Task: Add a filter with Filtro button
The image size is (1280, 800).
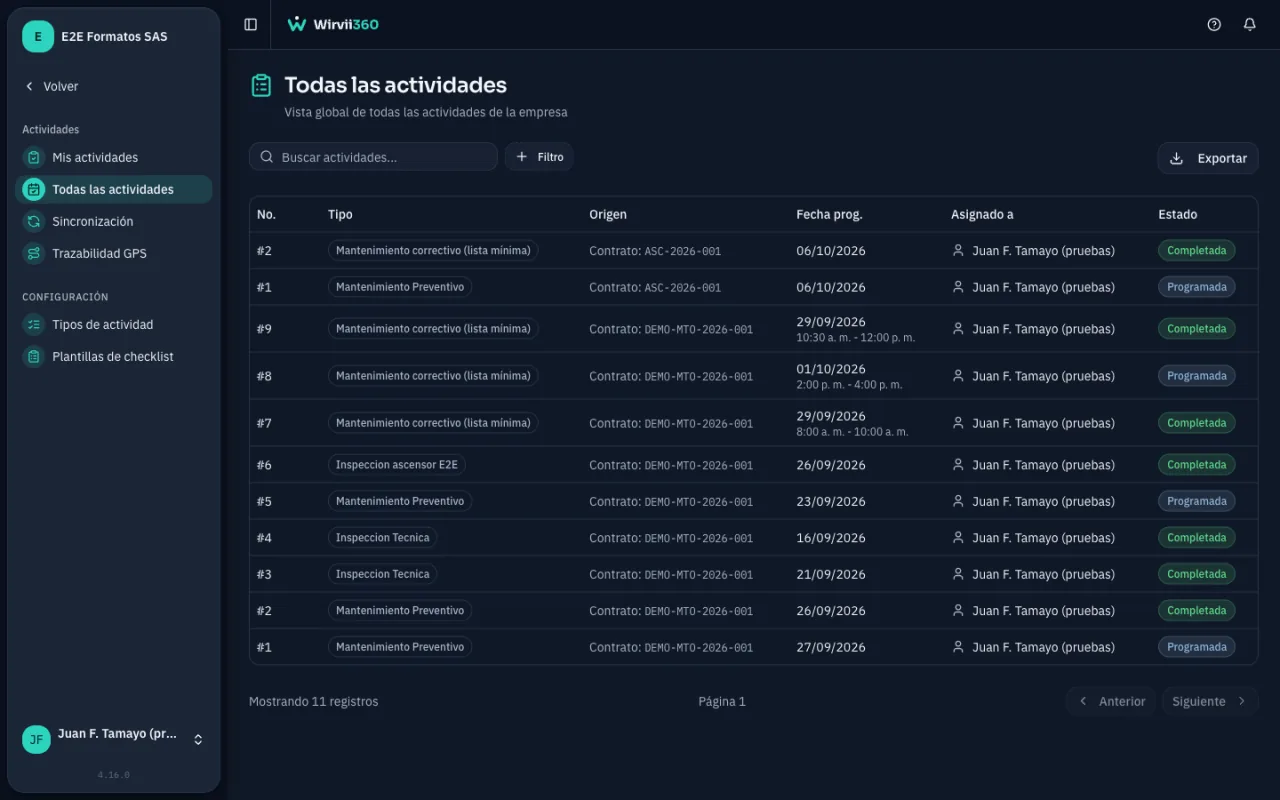Action: point(539,157)
